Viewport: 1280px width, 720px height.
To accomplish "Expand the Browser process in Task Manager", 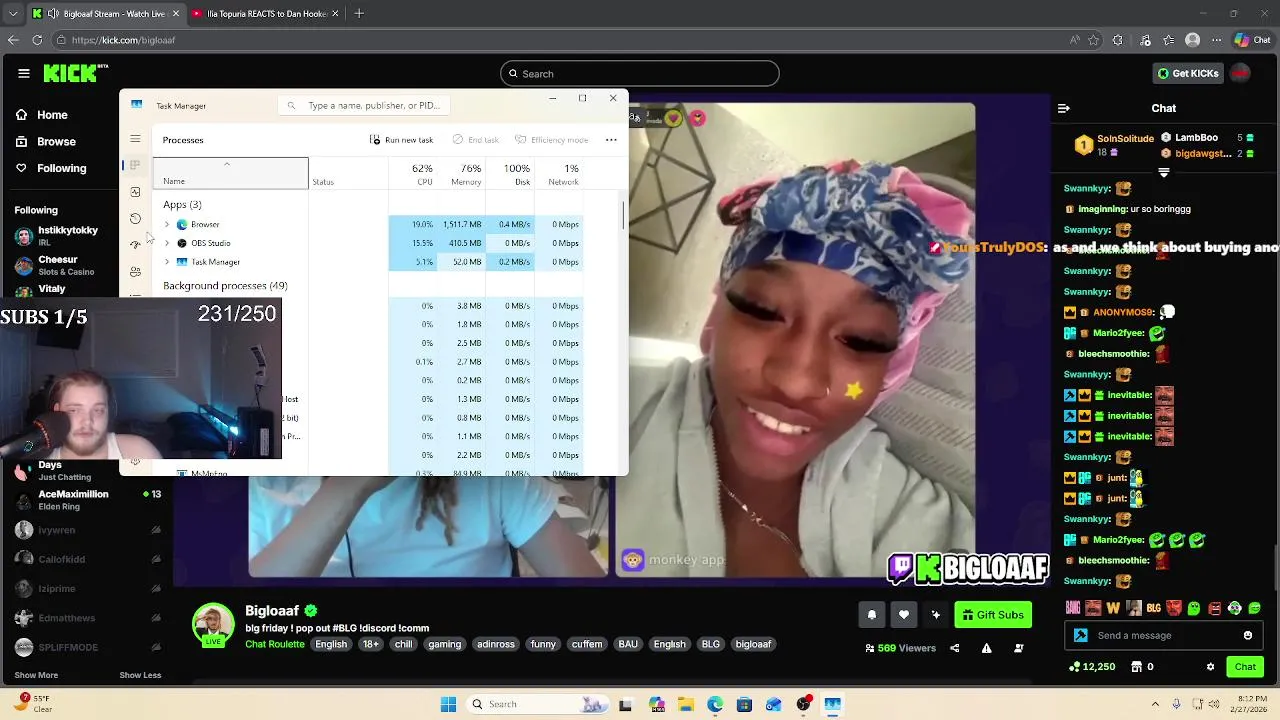I will point(167,224).
